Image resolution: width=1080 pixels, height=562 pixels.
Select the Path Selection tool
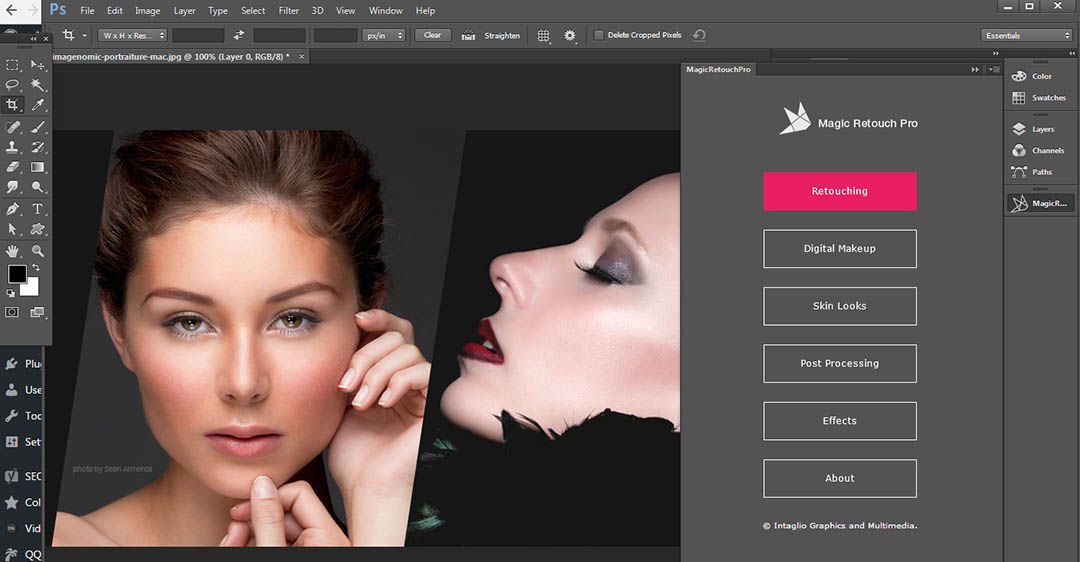point(12,229)
